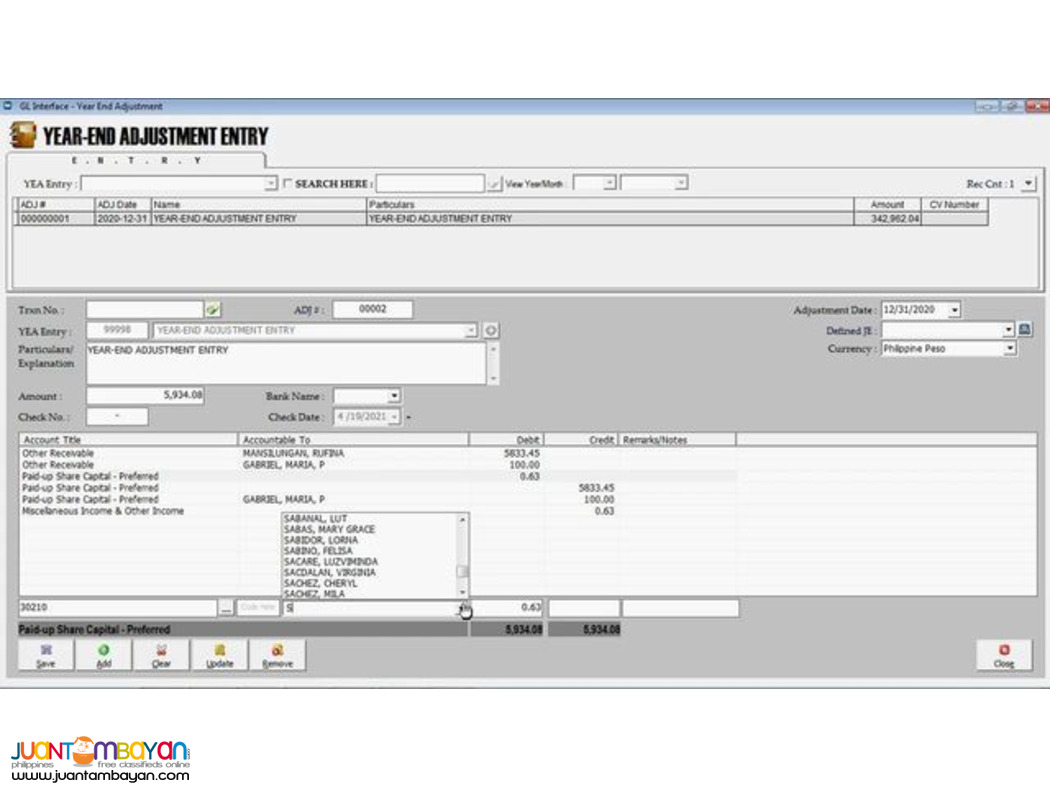This screenshot has width=1050, height=788.
Task: Open the Bank Name dropdown
Action: point(393,396)
